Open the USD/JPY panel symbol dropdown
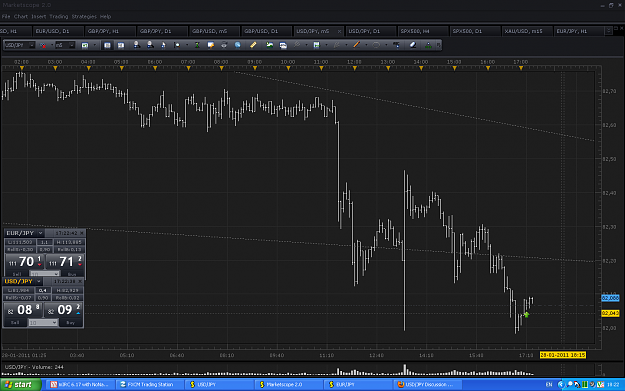Screen dimensions: 625x391 pyautogui.click(x=39, y=281)
